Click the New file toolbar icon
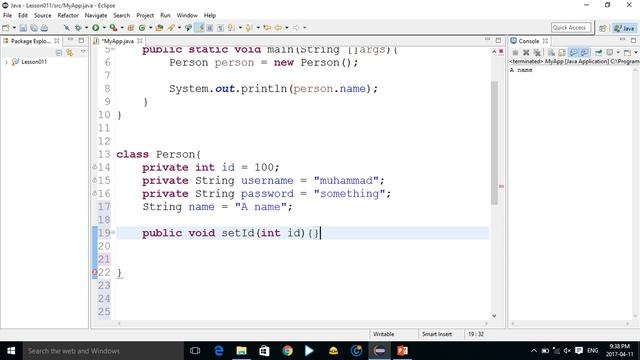The width and height of the screenshot is (640, 360). point(5,28)
